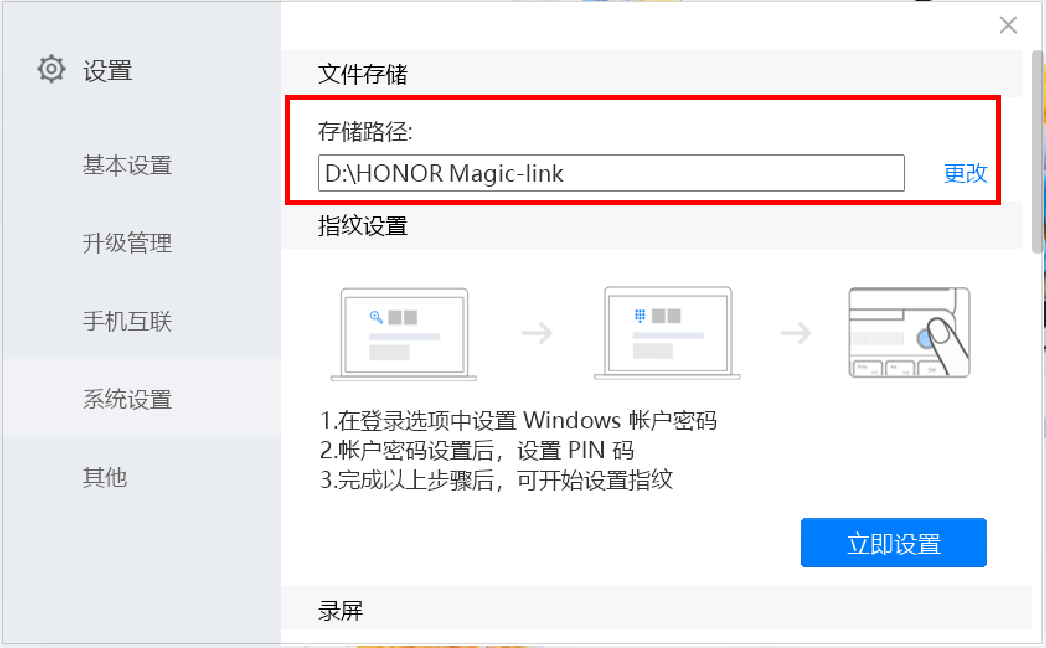Click the vertical scrollbar thumb on the right
Viewport: 1046px width, 648px height.
1037,152
